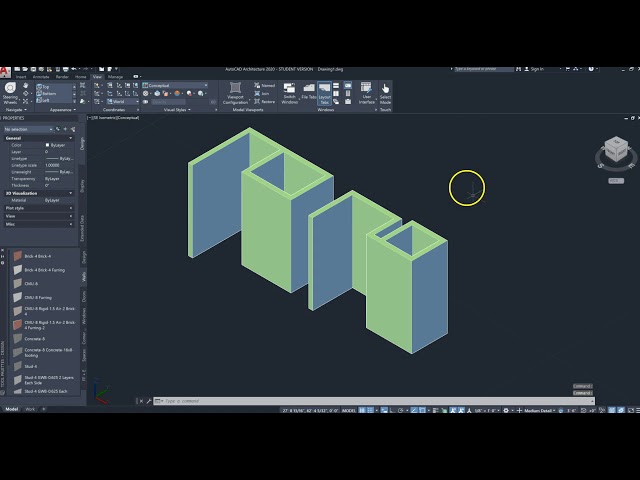Image resolution: width=640 pixels, height=480 pixels.
Task: Switch to the Model layout tab
Action: click(11, 409)
